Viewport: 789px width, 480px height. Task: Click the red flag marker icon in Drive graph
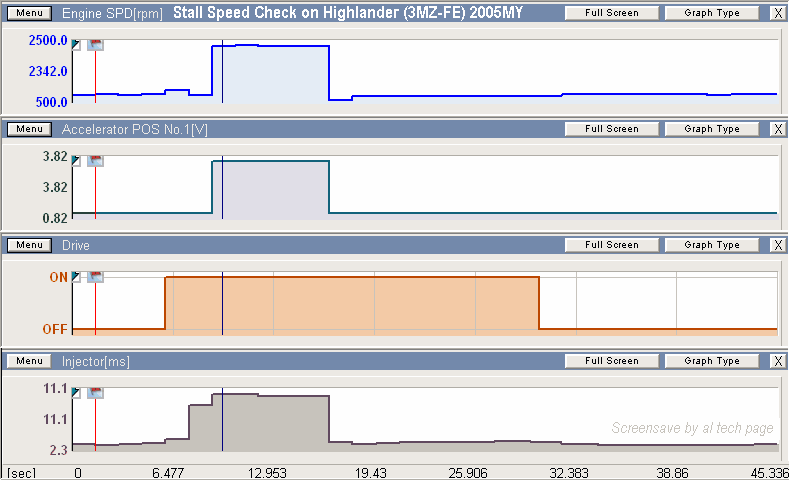[96, 277]
